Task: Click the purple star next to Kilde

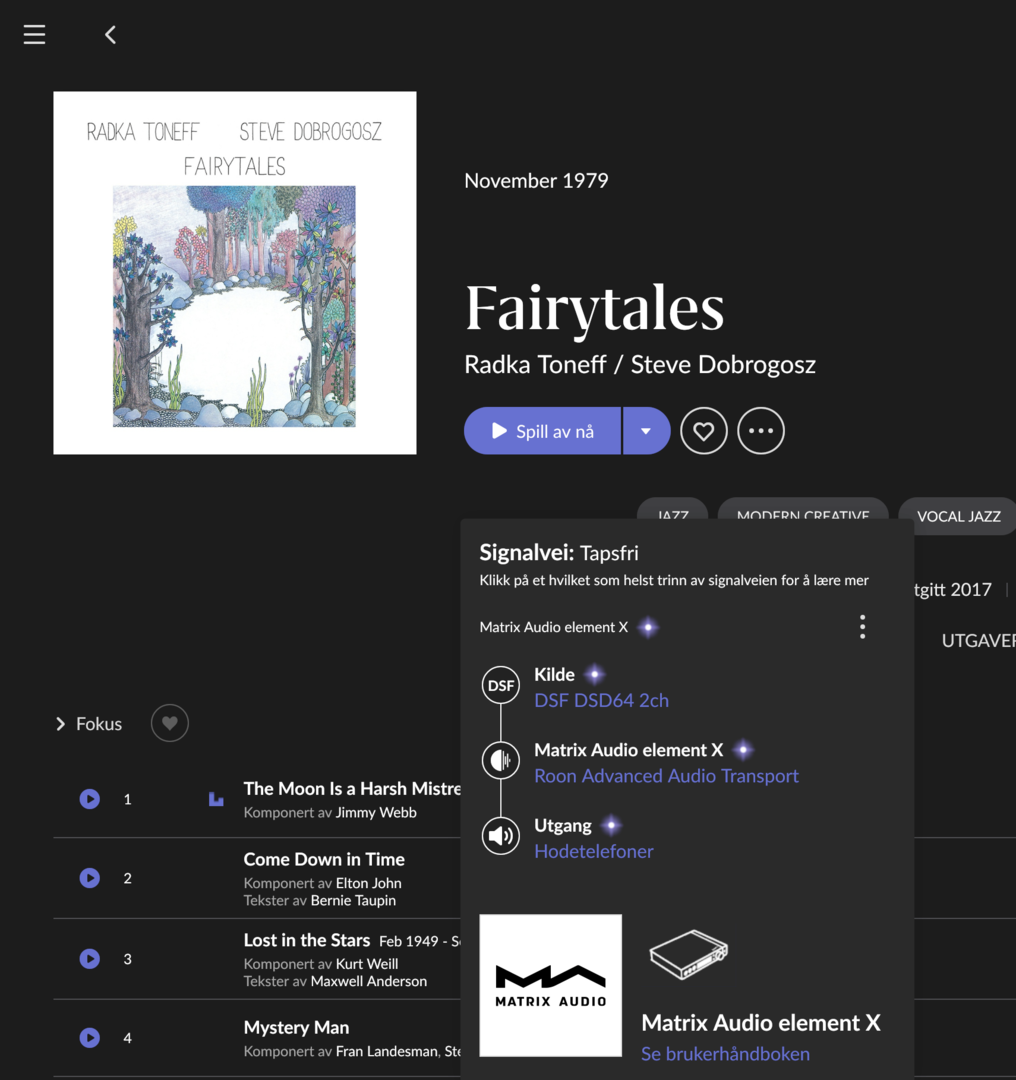Action: [x=594, y=674]
